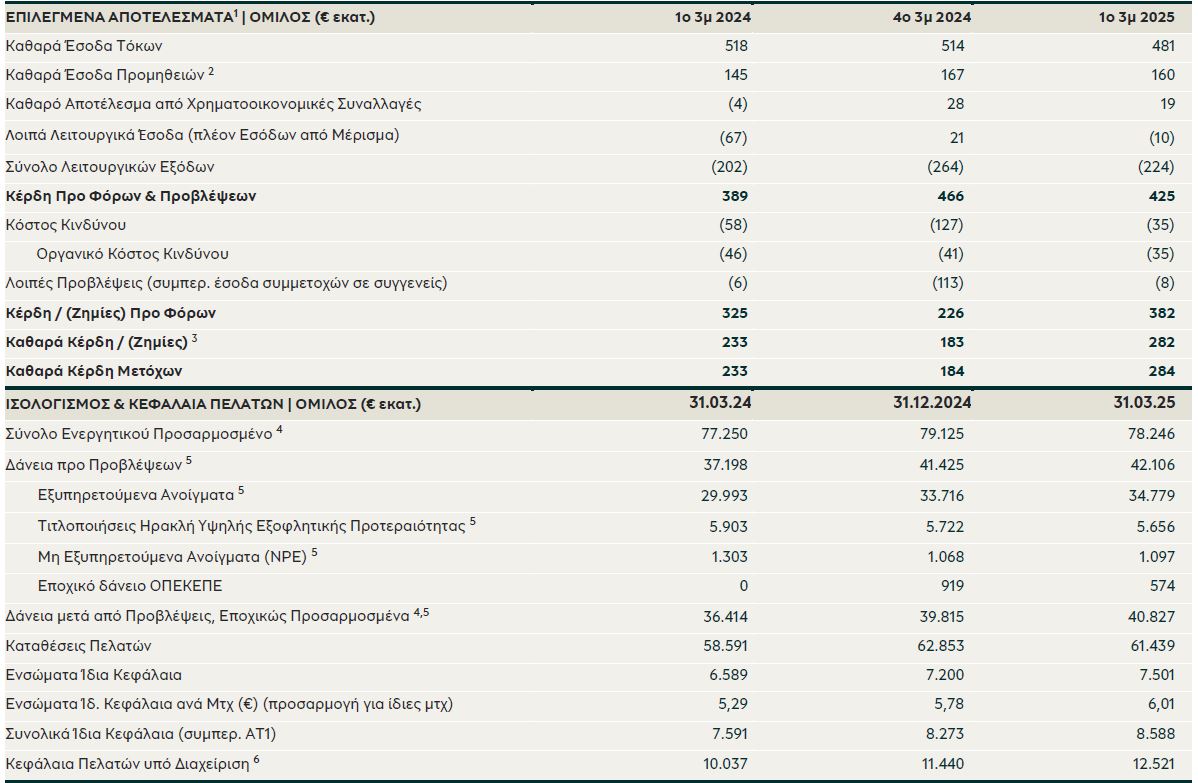This screenshot has width=1198, height=783.
Task: Select the 'Σύνολο Λειτουργικών Εξόδων' row label
Action: (110, 167)
